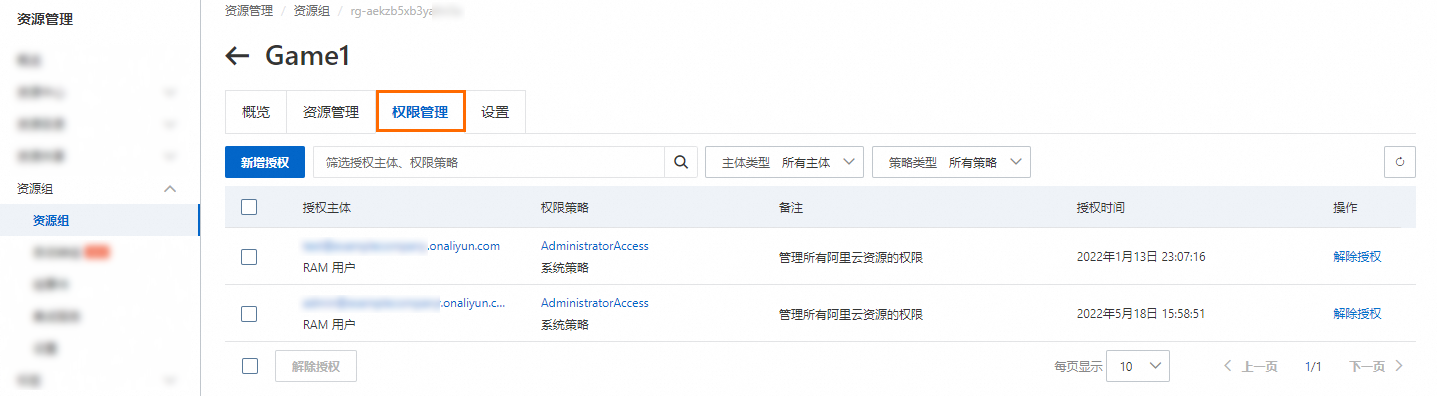
Task: Go to next page arrow
Action: (1399, 367)
